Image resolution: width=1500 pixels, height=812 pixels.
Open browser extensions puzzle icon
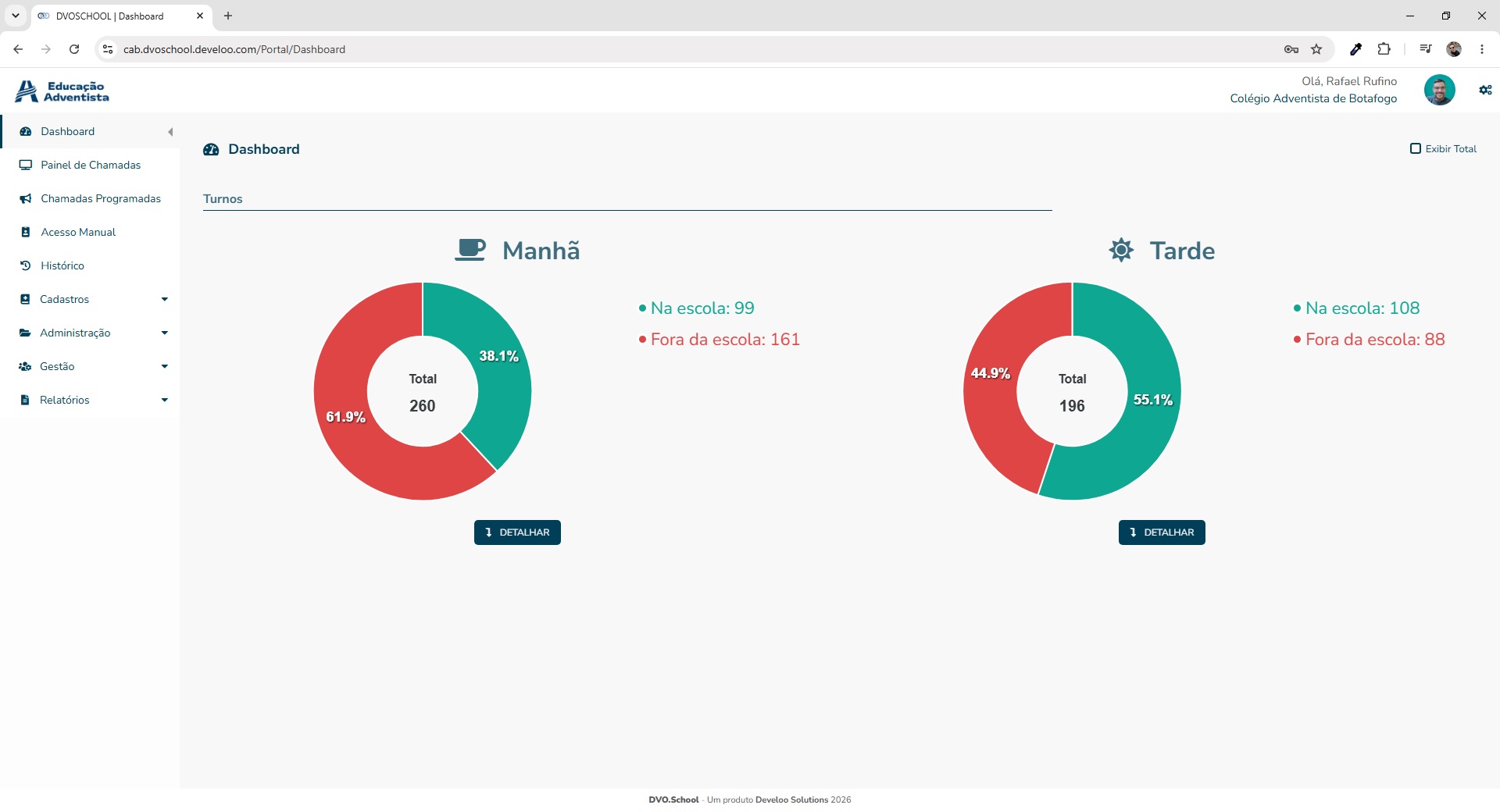[1384, 49]
